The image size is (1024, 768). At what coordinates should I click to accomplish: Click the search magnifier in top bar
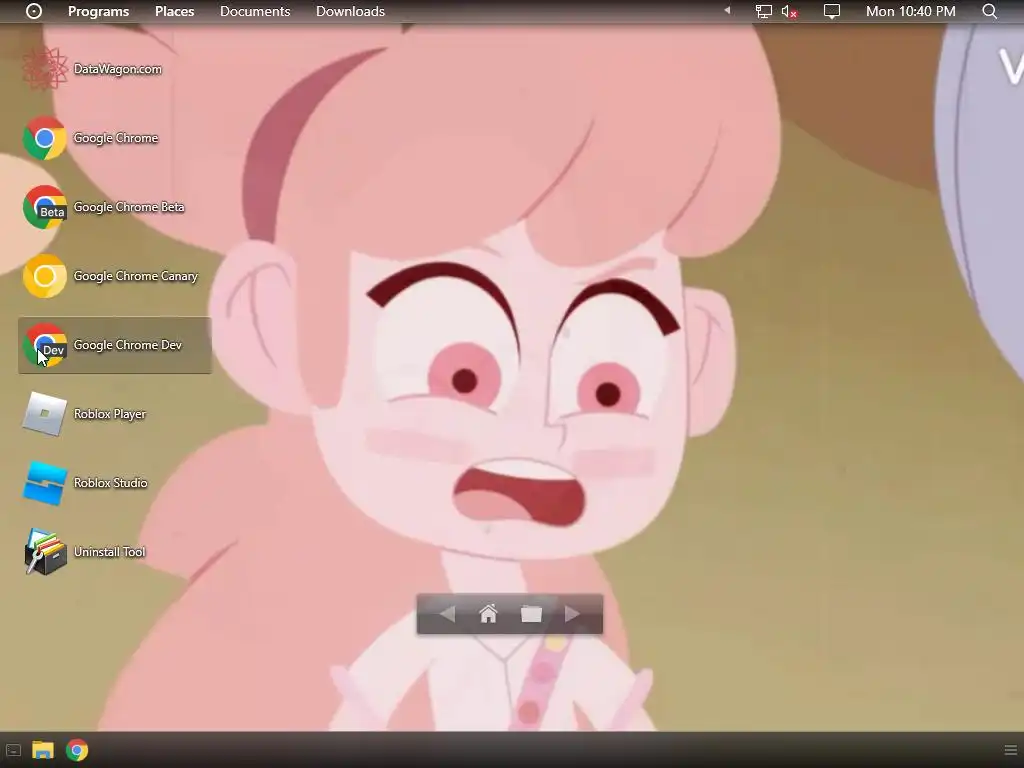click(989, 11)
